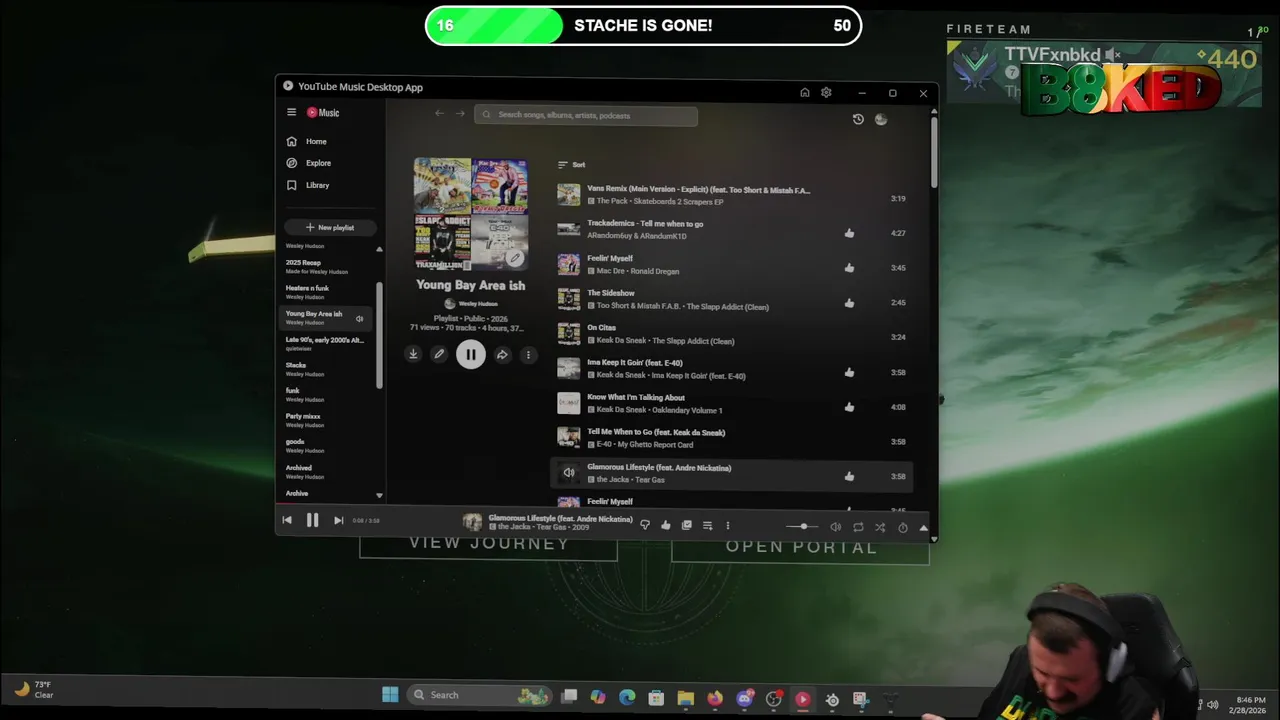1280x720 pixels.
Task: Click the Mac Dre artist link
Action: pos(610,271)
